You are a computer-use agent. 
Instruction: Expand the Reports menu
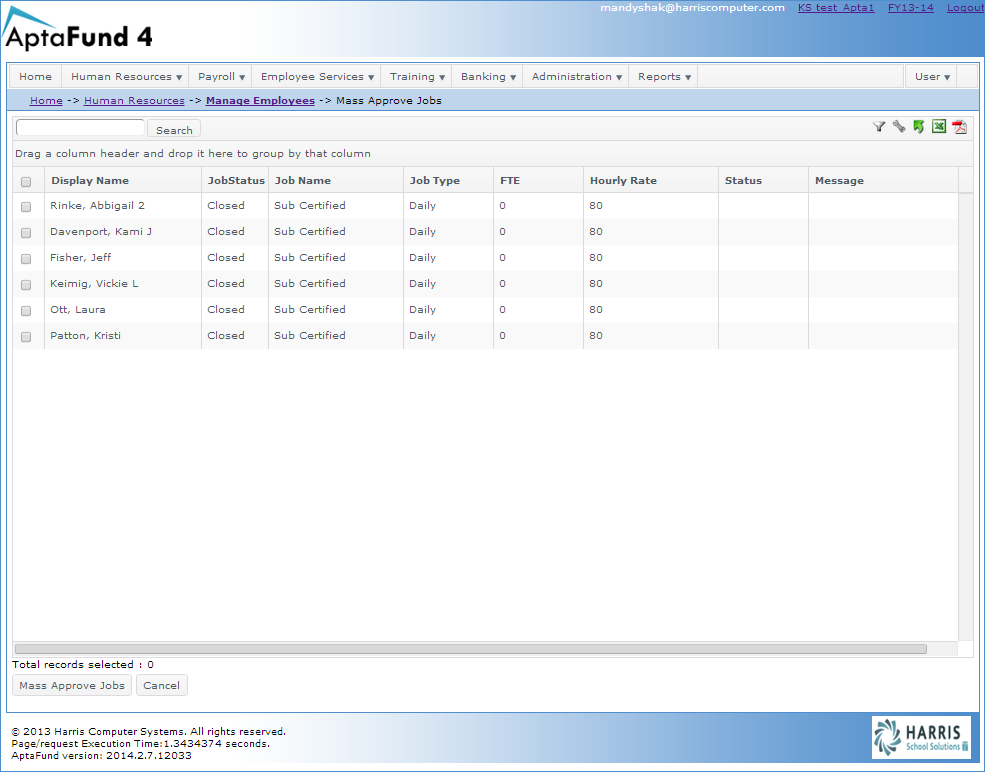(x=664, y=77)
